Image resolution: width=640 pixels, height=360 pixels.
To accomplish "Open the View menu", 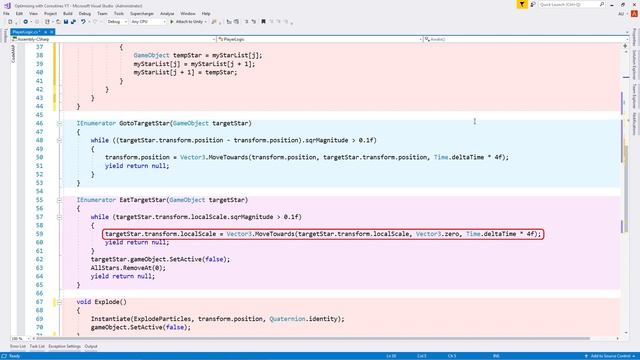I will pyautogui.click(x=33, y=13).
